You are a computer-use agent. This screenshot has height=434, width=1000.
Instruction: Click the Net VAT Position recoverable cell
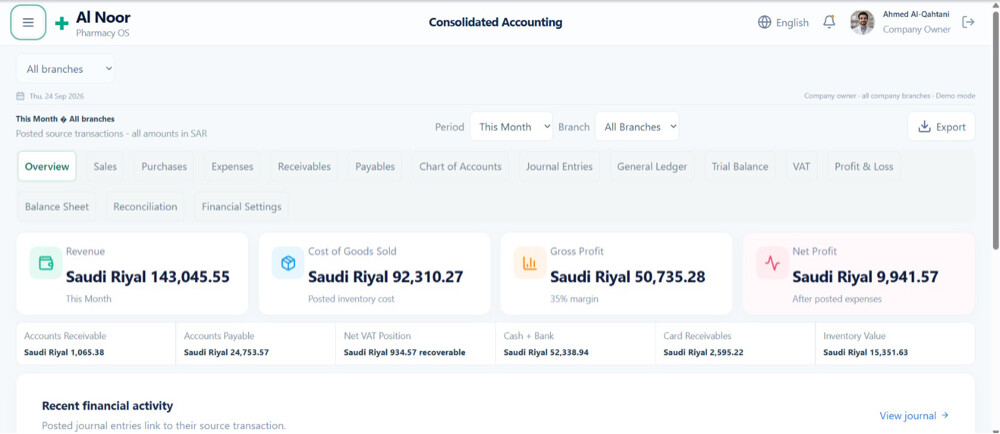click(416, 344)
